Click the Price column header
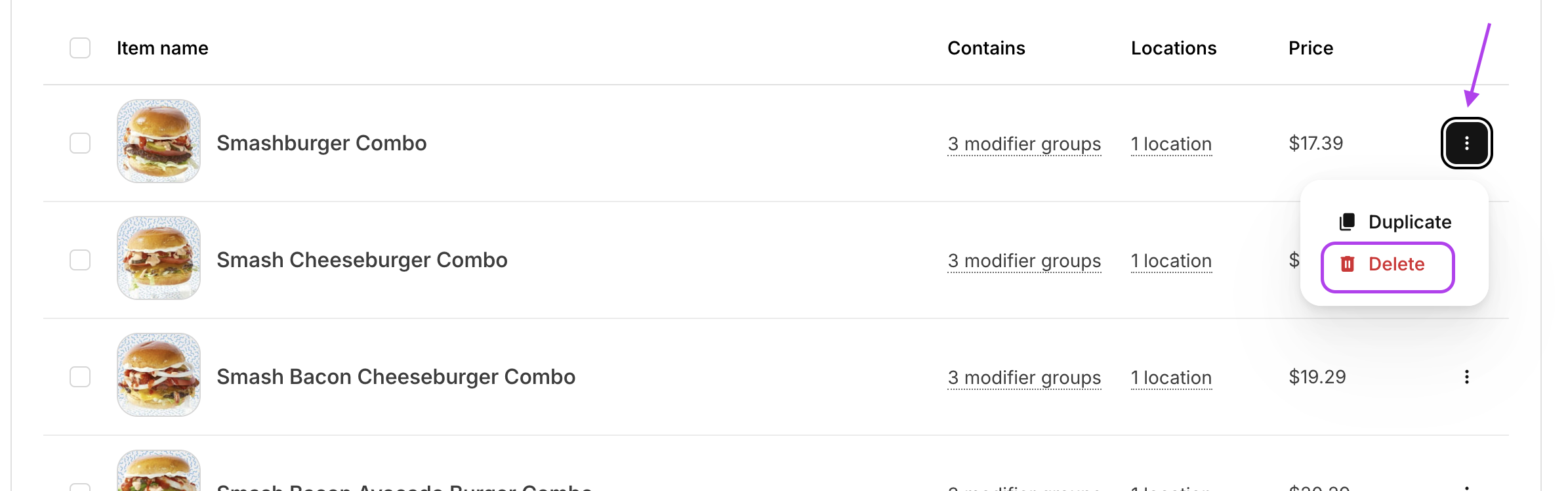 (x=1311, y=48)
